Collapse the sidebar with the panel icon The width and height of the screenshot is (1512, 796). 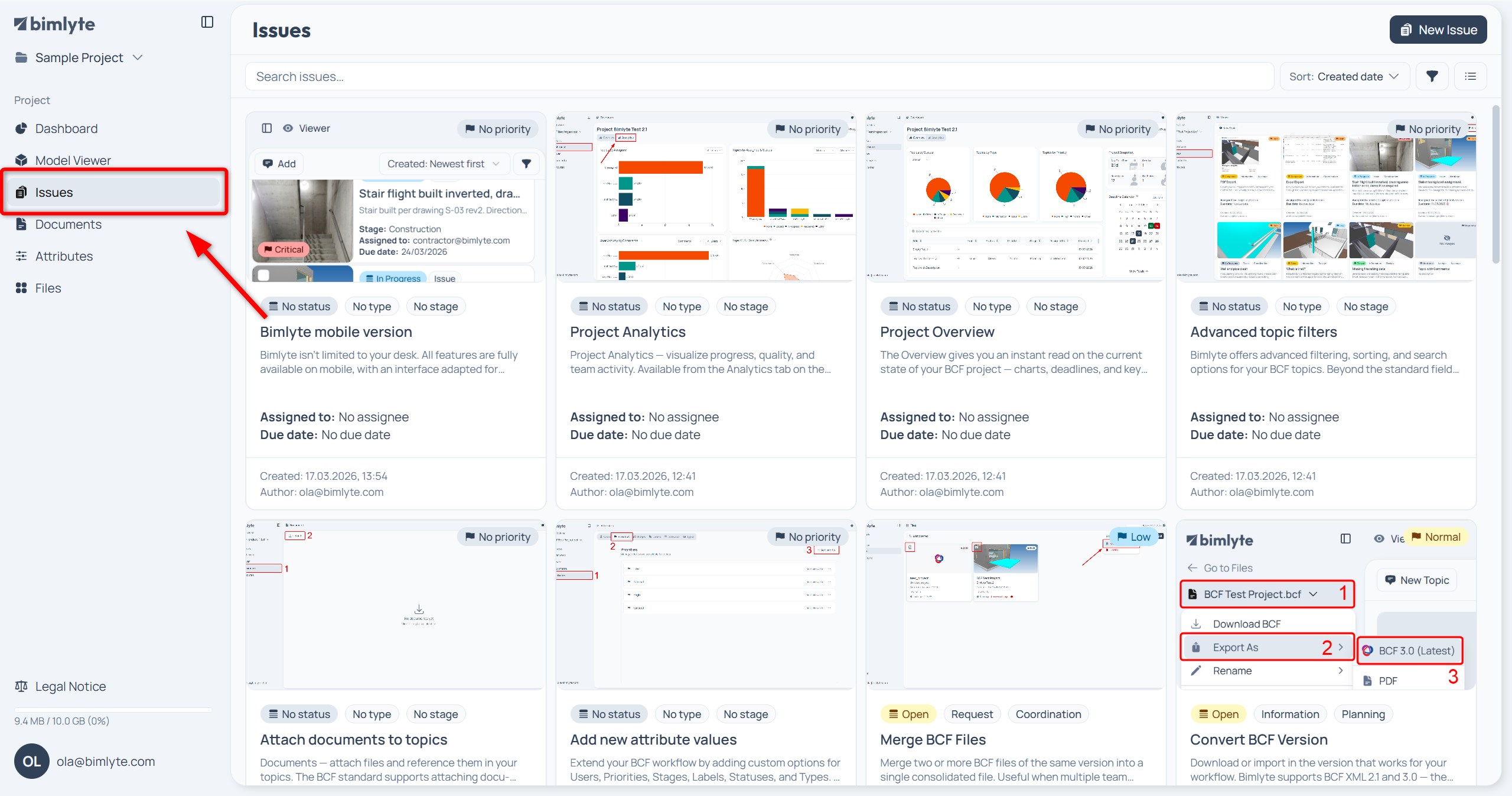click(207, 22)
